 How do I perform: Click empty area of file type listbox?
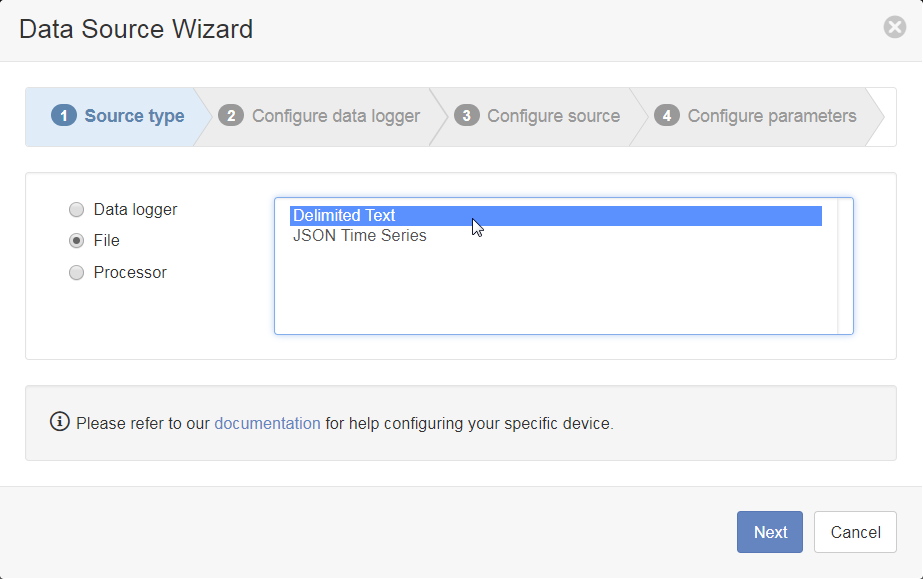[x=556, y=290]
